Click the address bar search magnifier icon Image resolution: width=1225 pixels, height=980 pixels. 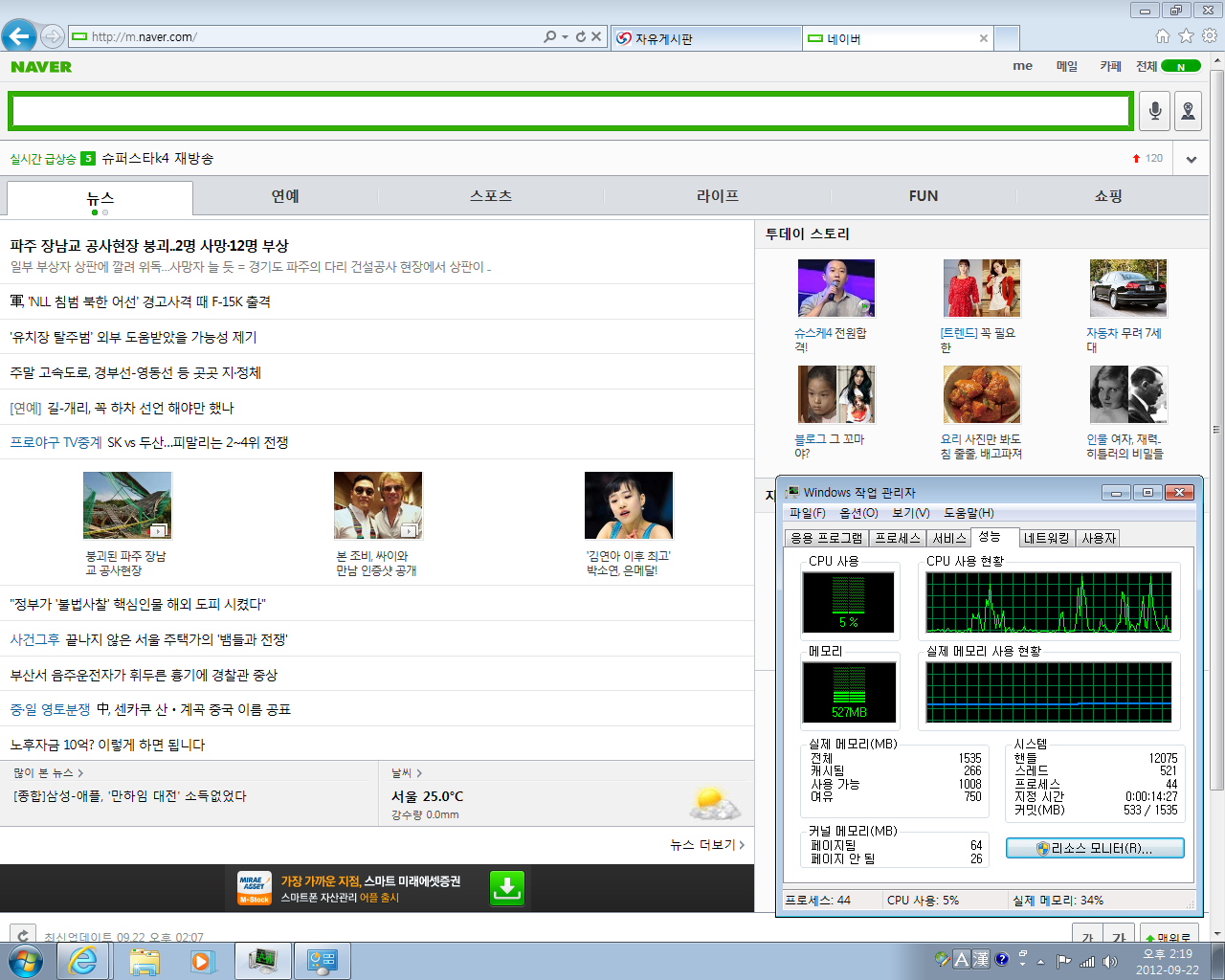pos(549,36)
